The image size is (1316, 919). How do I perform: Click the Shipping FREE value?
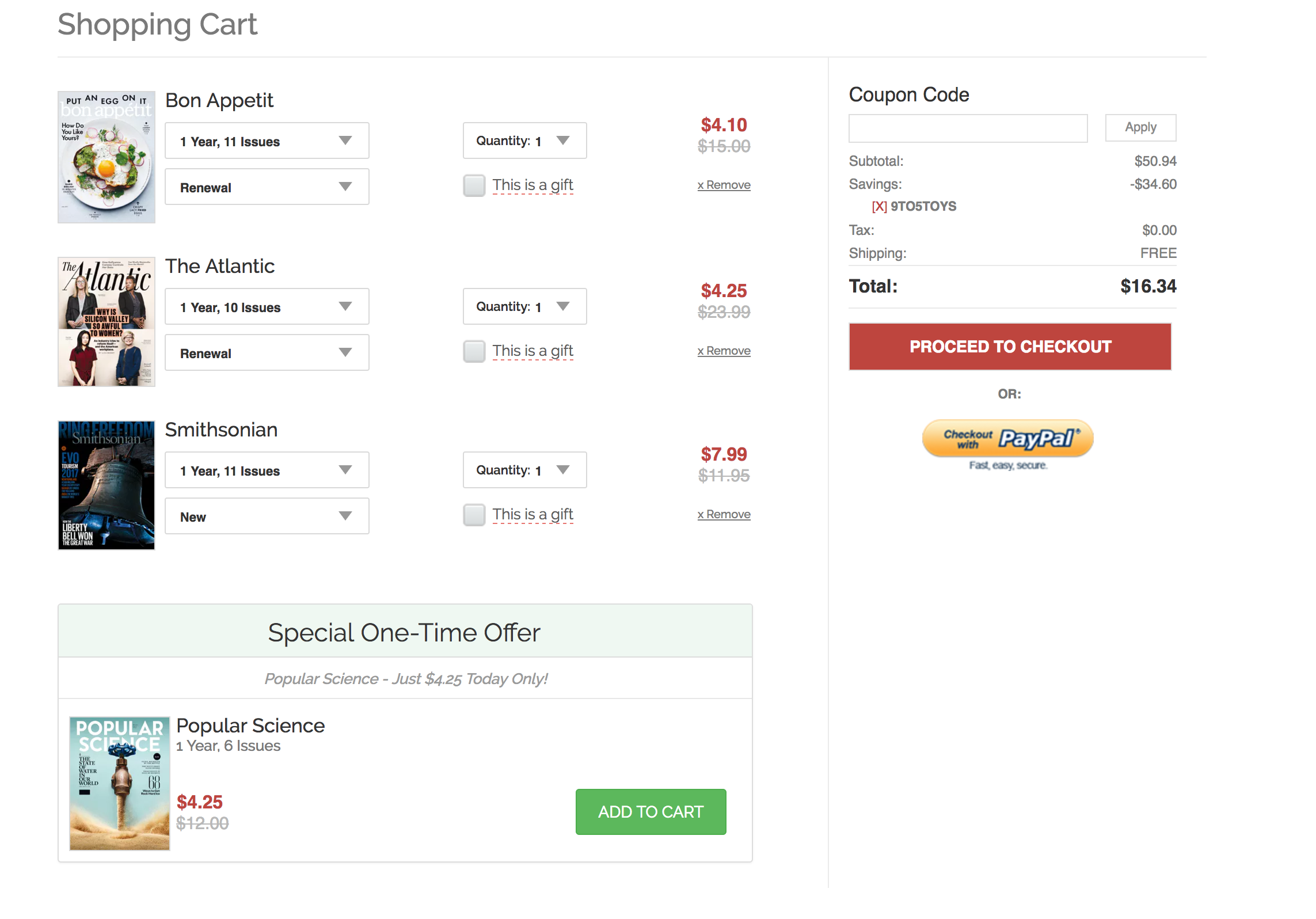pyautogui.click(x=1158, y=253)
